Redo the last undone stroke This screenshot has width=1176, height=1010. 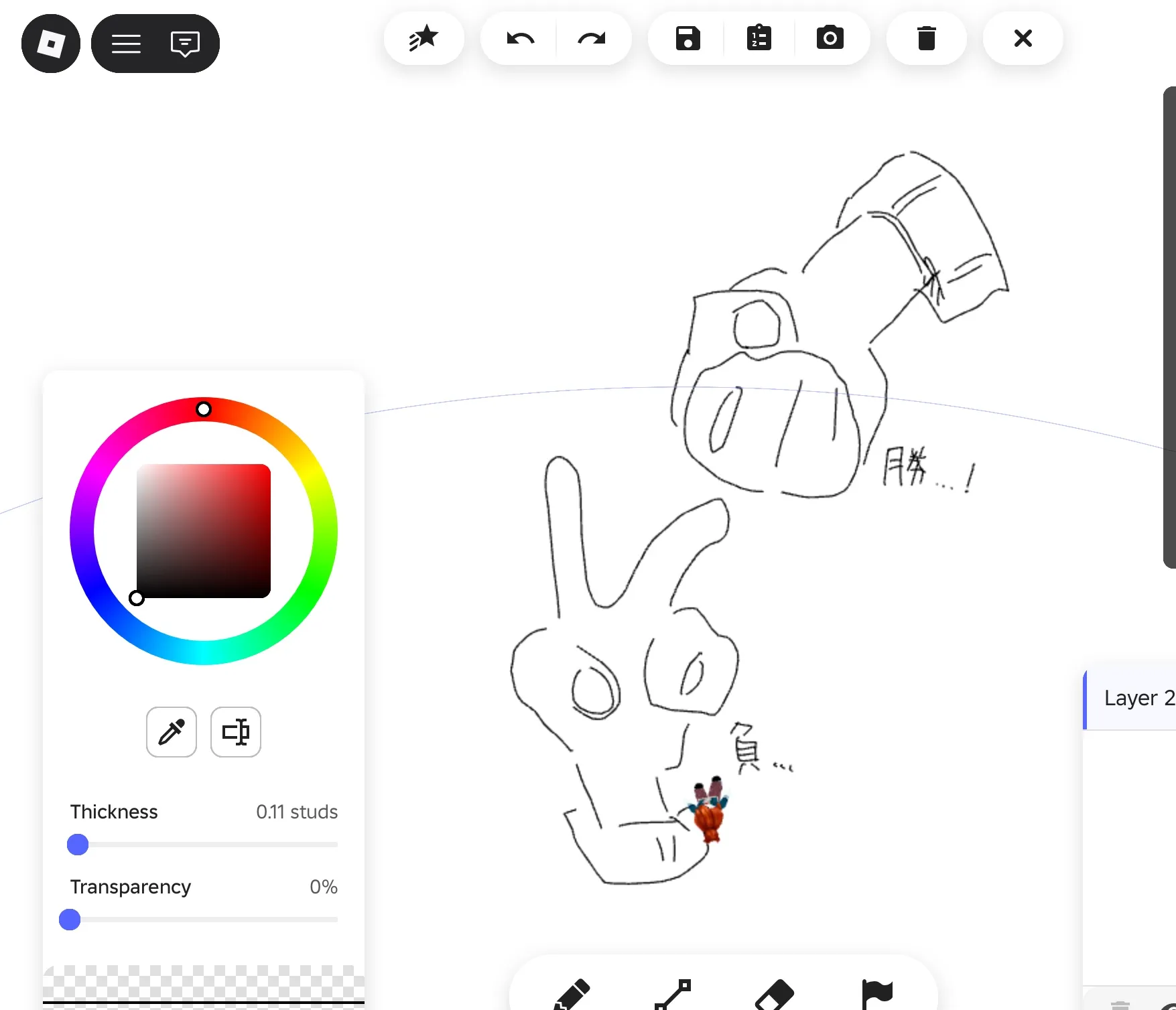[x=592, y=38]
